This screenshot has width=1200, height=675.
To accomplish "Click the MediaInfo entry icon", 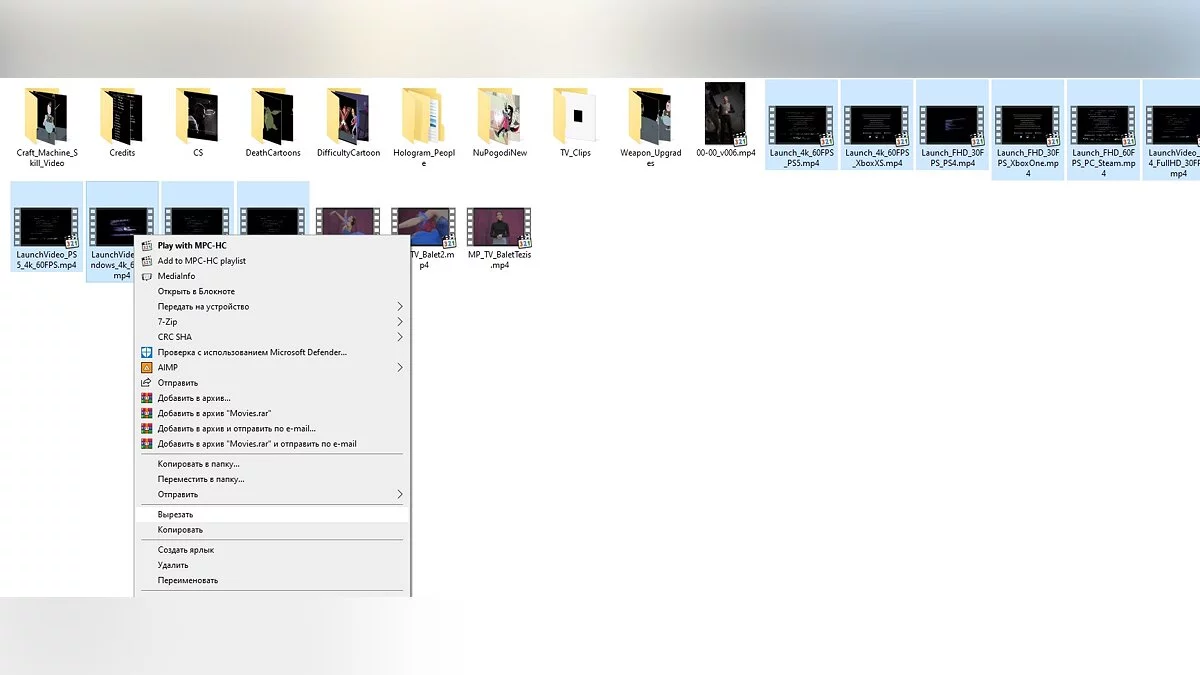I will pos(147,276).
